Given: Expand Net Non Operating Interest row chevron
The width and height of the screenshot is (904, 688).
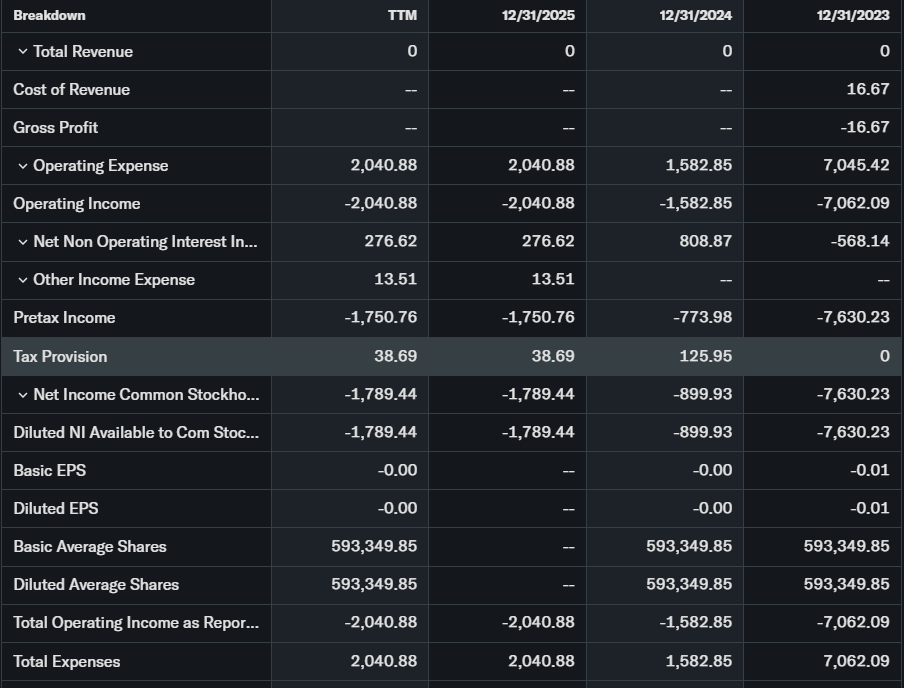Looking at the screenshot, I should (22, 242).
